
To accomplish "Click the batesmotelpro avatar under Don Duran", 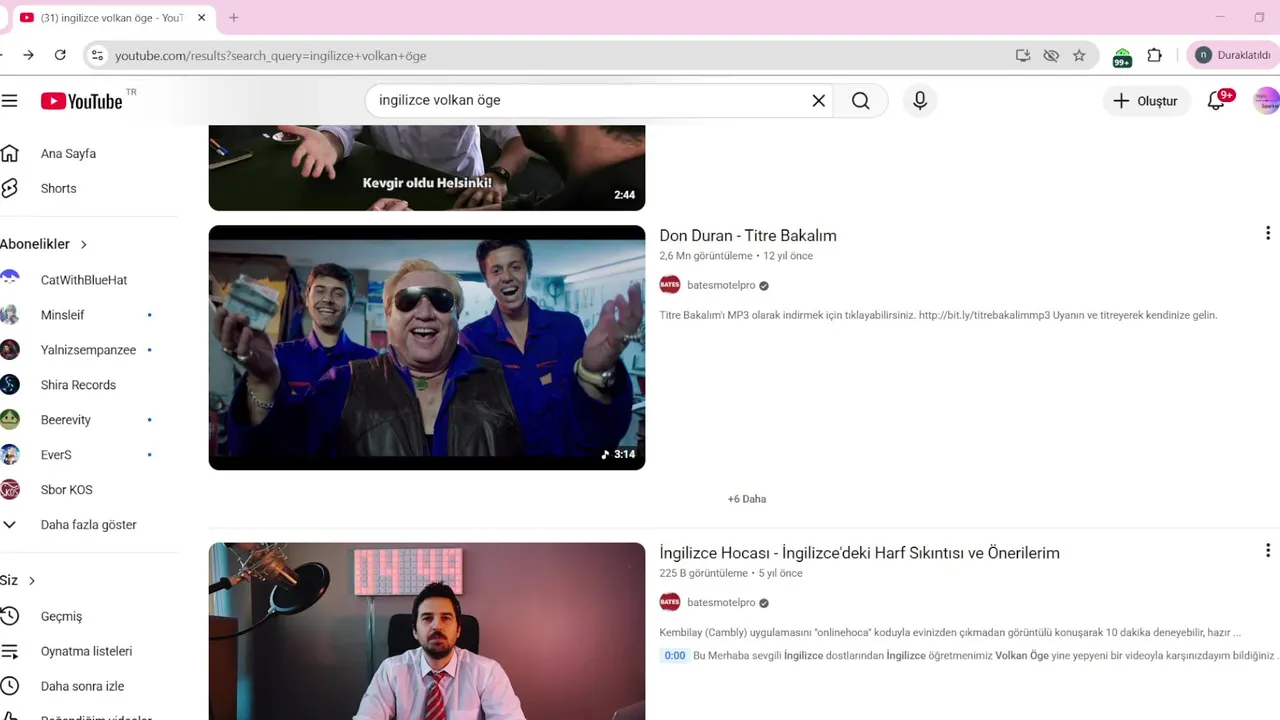I will pos(670,285).
